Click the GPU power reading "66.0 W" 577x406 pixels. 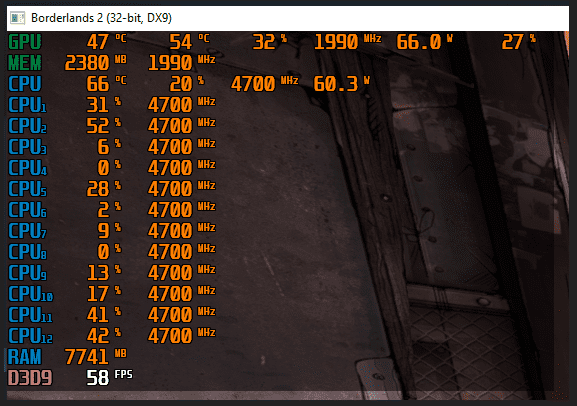tap(424, 42)
